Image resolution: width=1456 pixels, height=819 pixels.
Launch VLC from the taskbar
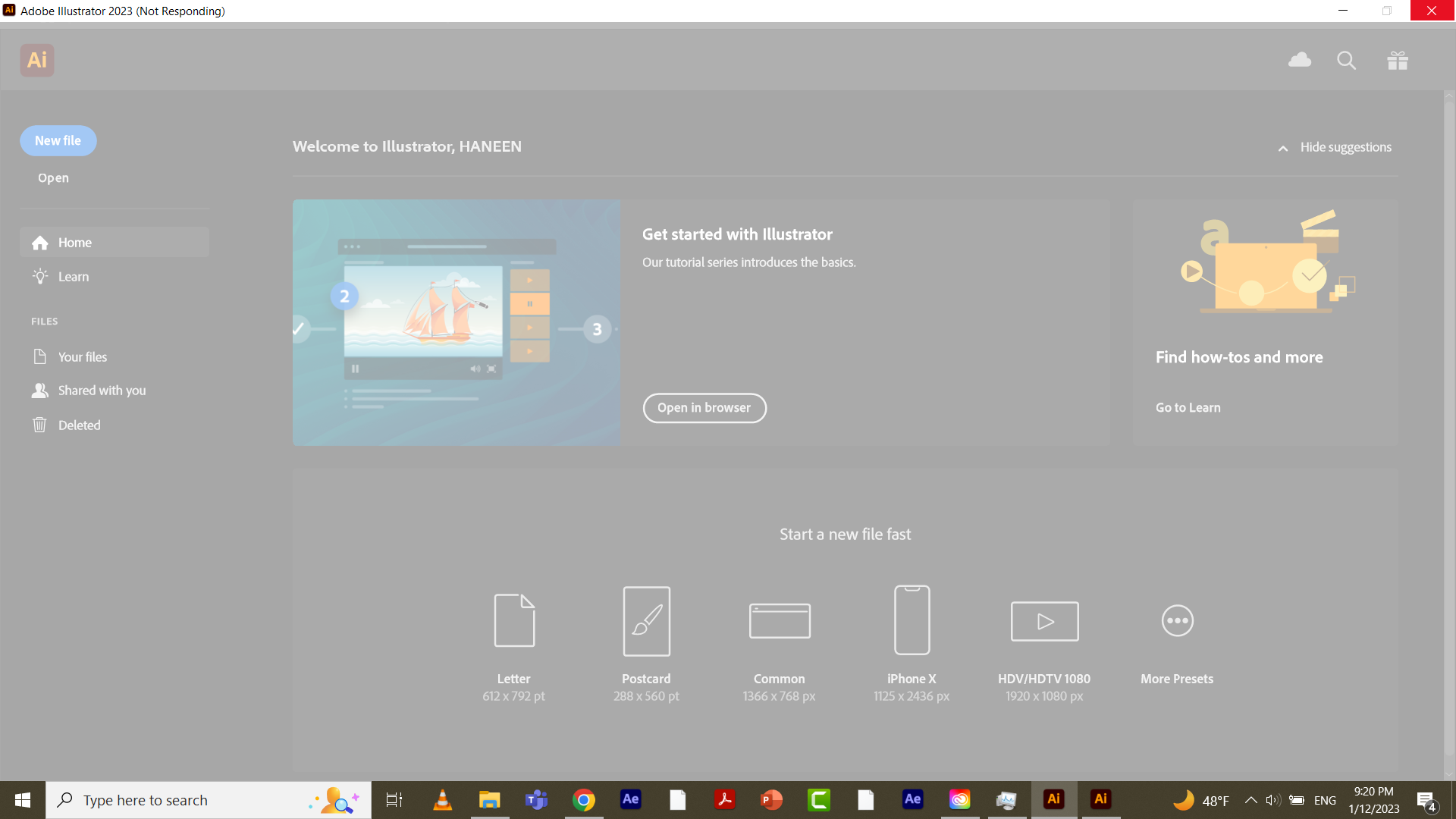tap(442, 800)
